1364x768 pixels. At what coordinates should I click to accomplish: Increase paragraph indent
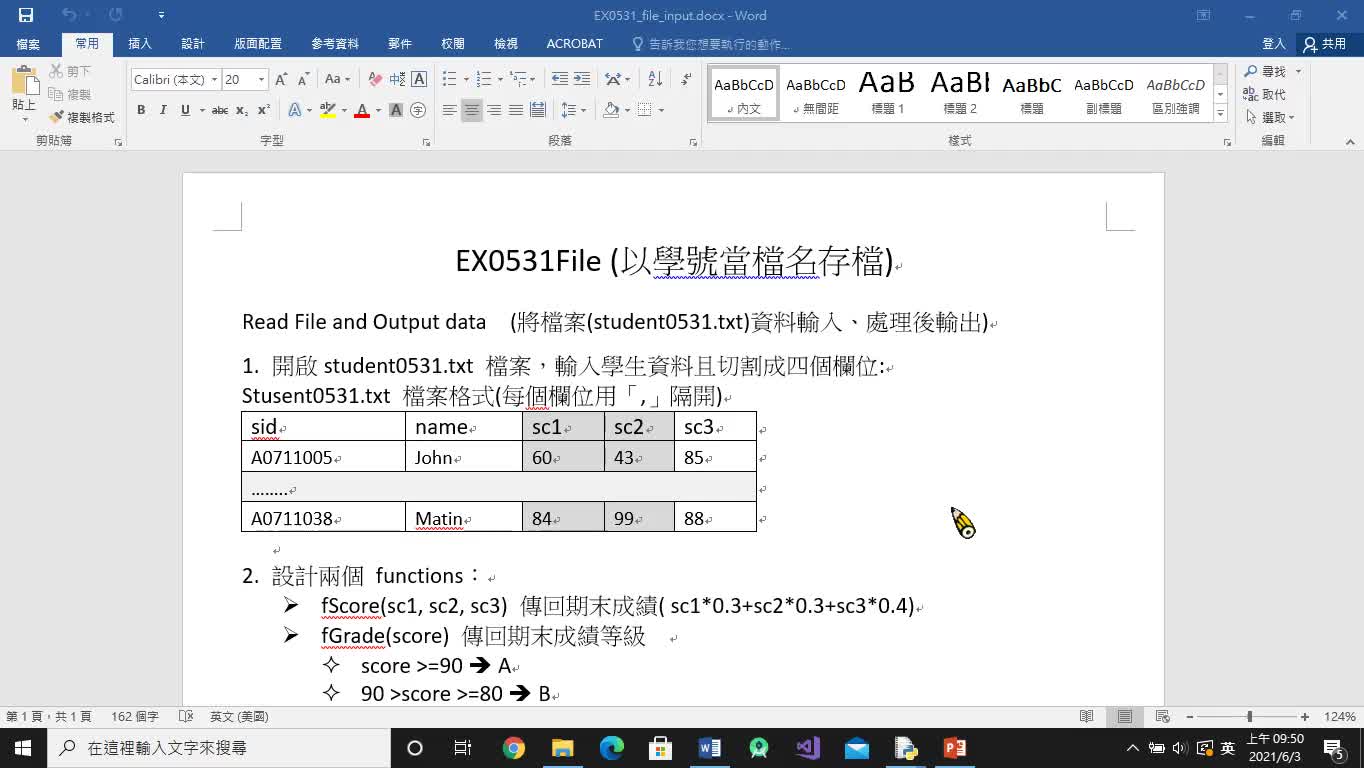tap(582, 79)
